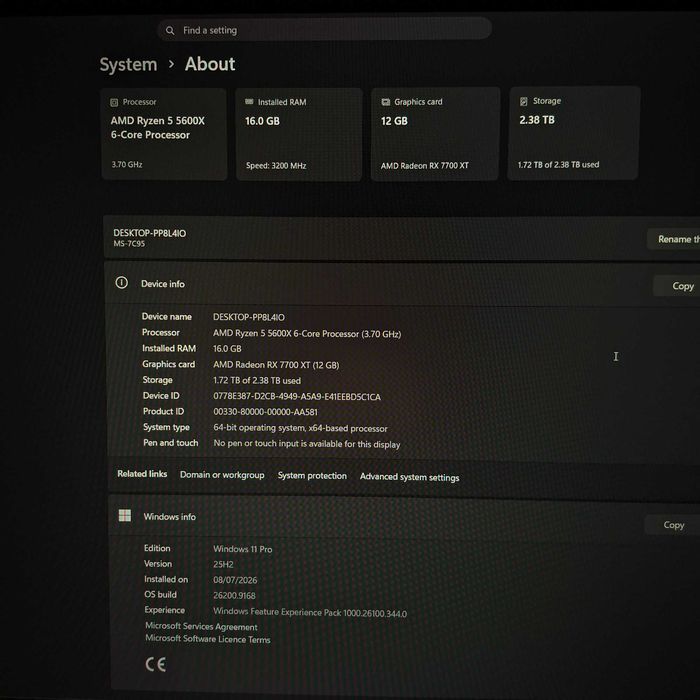Click the Graphics card icon

tap(386, 102)
